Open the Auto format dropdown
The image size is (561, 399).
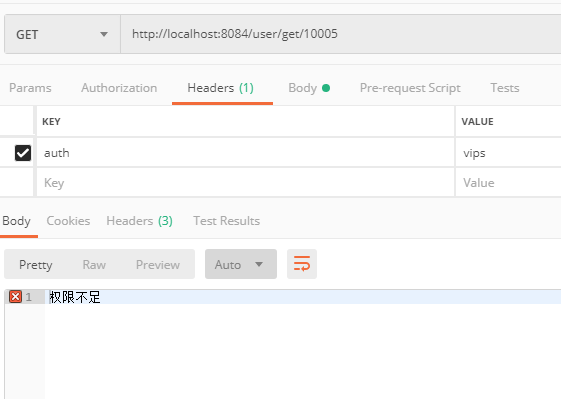point(241,264)
